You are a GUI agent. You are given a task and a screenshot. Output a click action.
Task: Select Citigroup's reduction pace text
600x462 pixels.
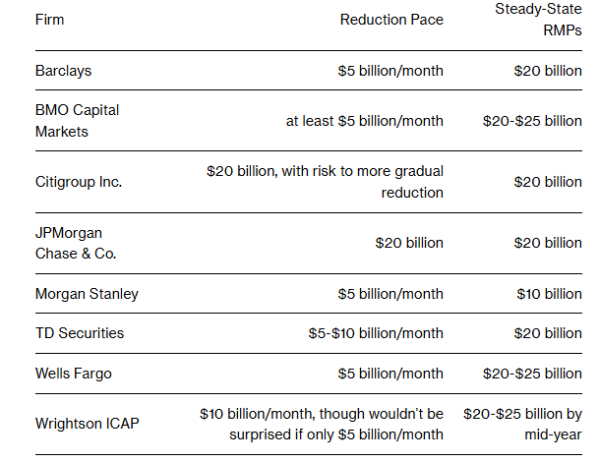(325, 182)
